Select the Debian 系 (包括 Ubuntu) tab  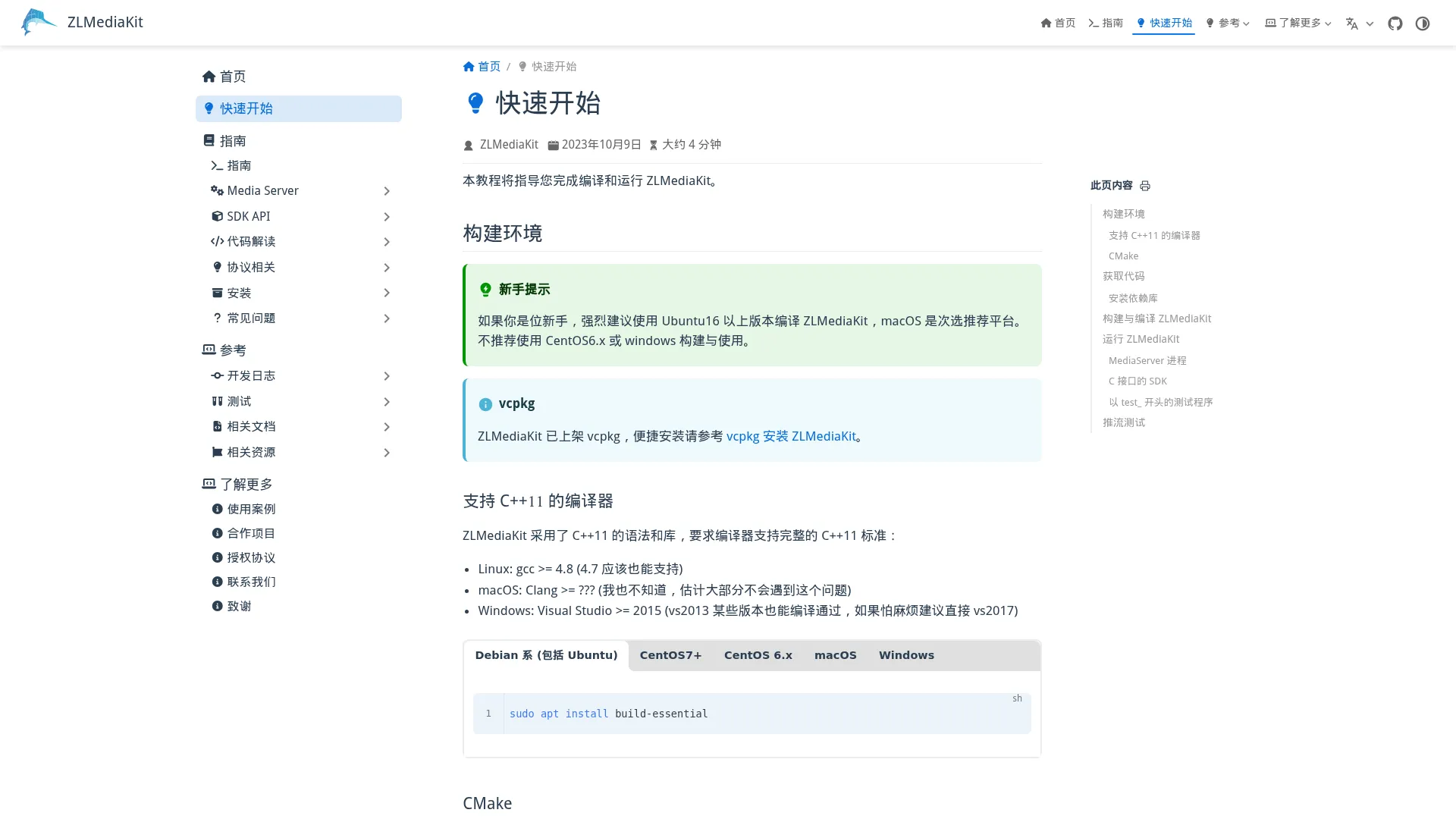click(546, 655)
